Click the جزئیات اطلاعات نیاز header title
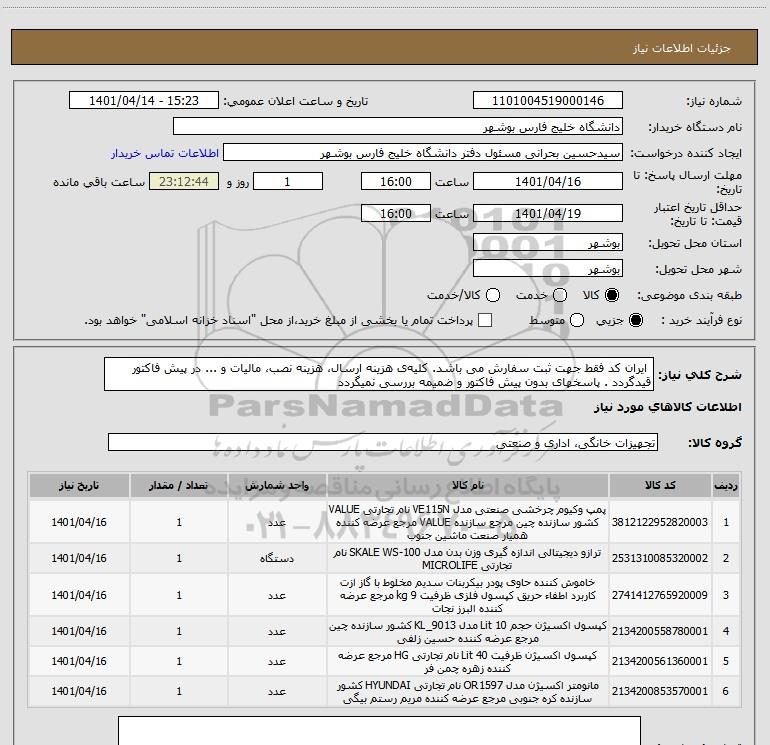Image resolution: width=770 pixels, height=745 pixels. click(x=682, y=48)
